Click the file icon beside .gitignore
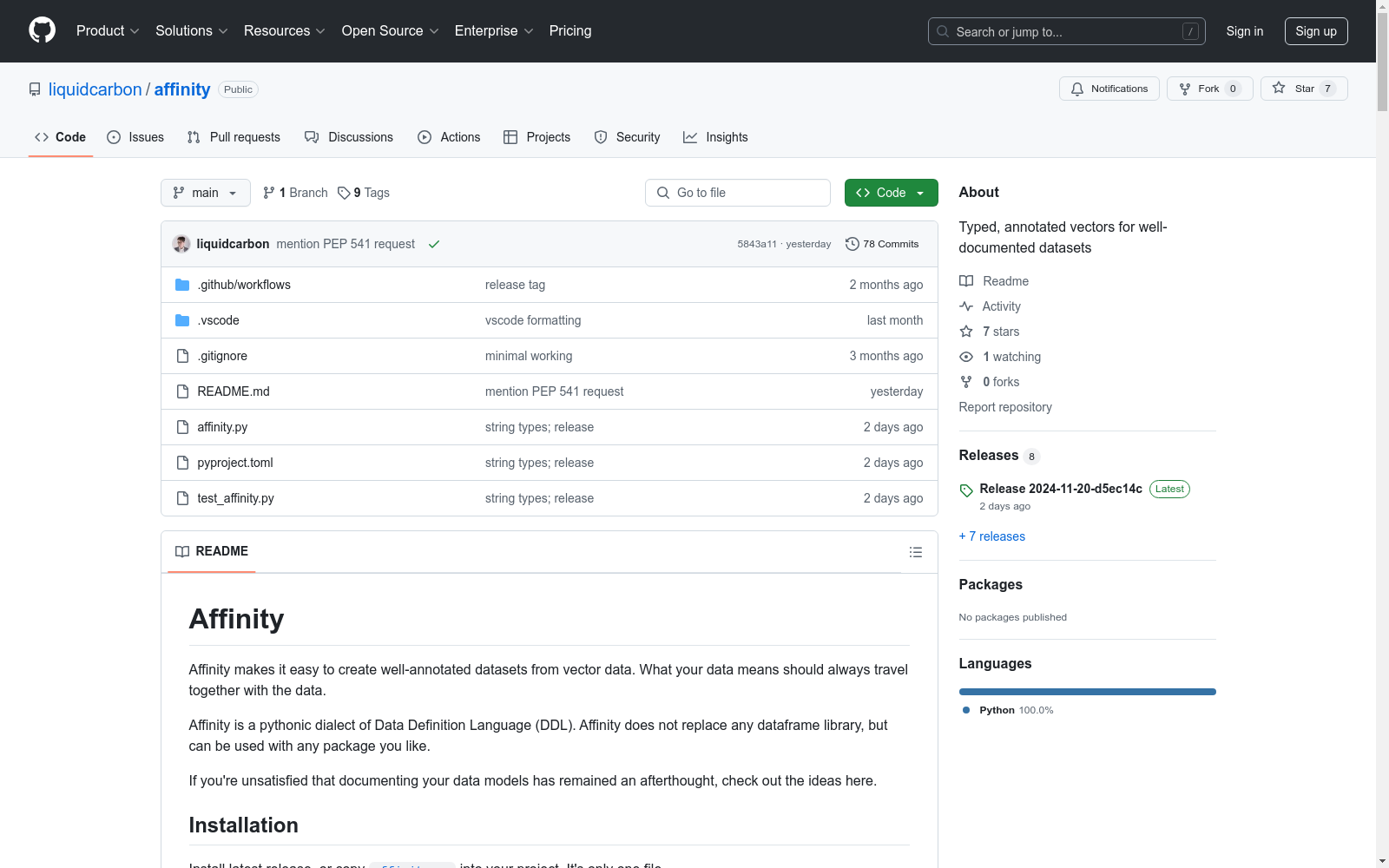 point(182,356)
